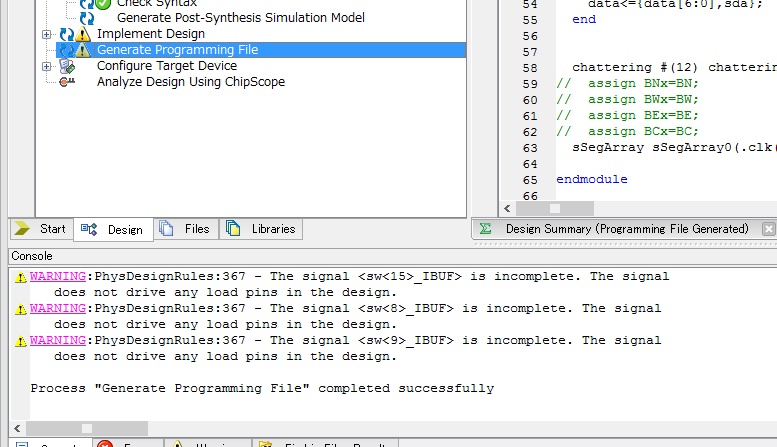Image resolution: width=777 pixels, height=447 pixels.
Task: Select the Generate Programming File process
Action: point(178,50)
